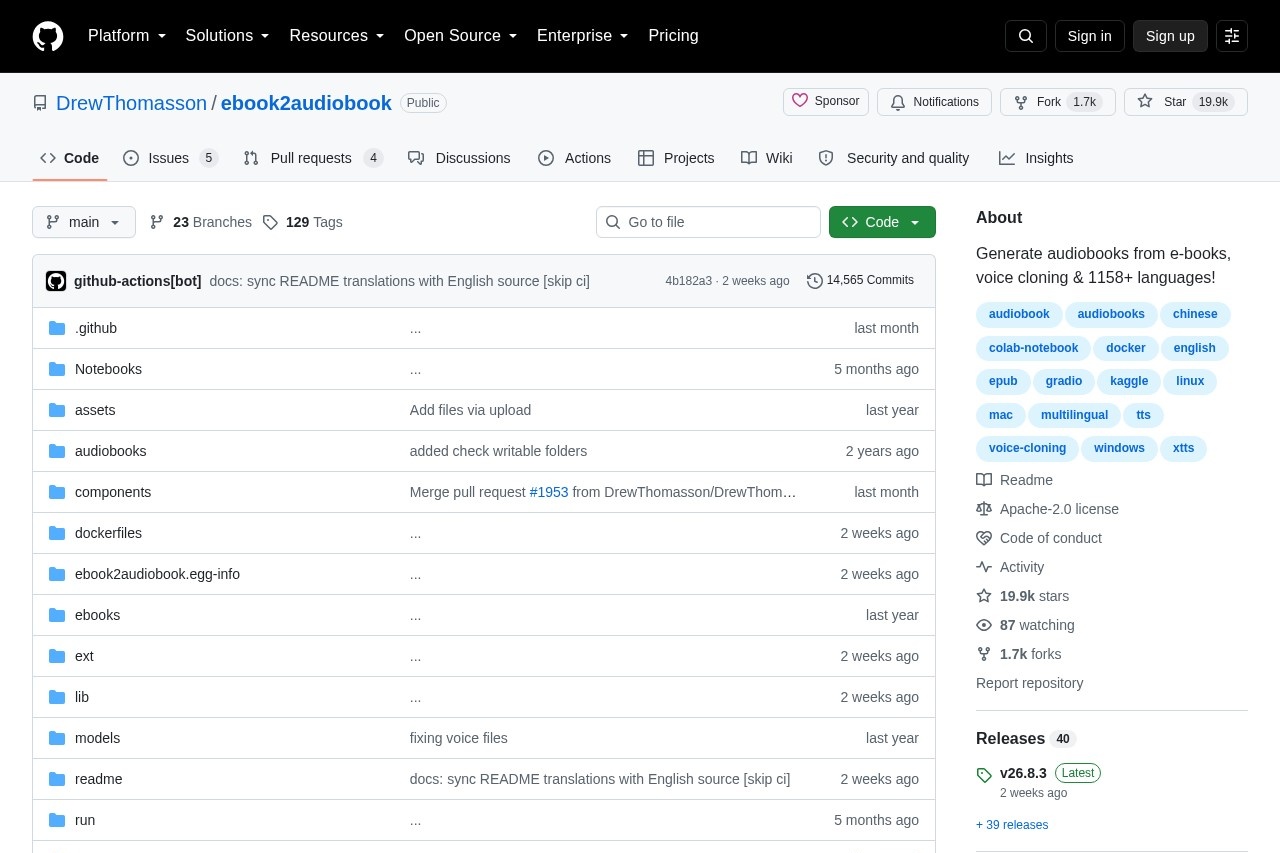This screenshot has width=1280, height=853.
Task: Open the green Code dropdown button
Action: click(x=882, y=222)
